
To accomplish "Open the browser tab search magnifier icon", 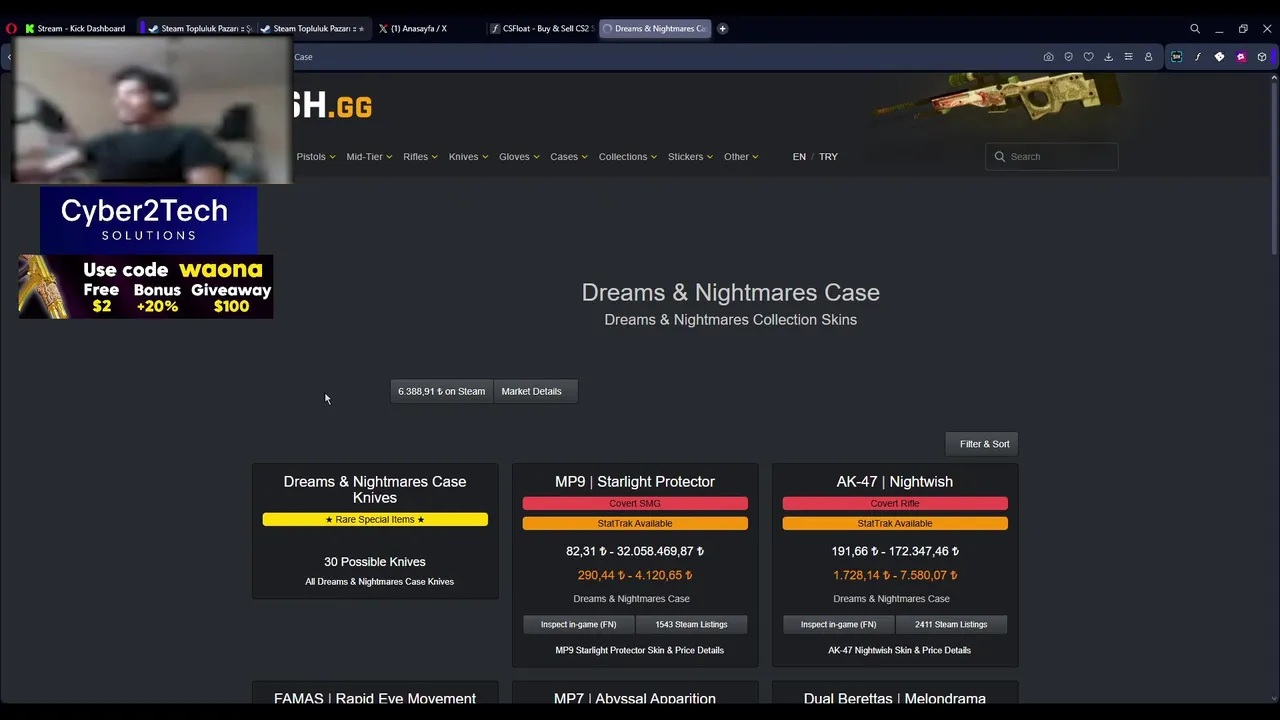I will tap(1195, 29).
